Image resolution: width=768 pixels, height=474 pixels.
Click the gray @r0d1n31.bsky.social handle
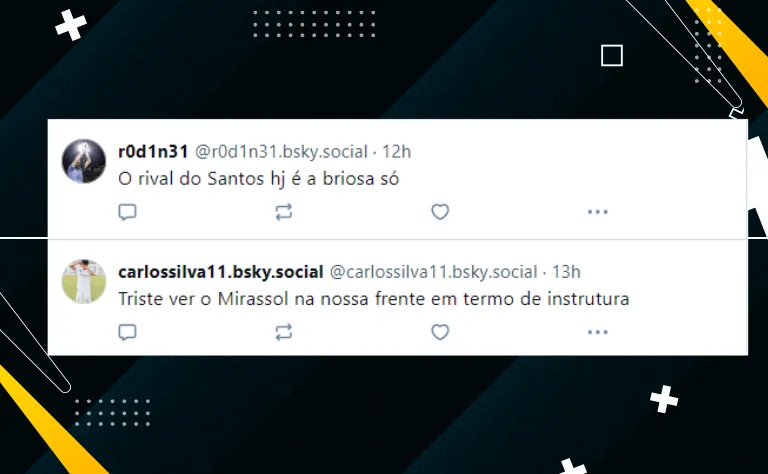click(281, 152)
